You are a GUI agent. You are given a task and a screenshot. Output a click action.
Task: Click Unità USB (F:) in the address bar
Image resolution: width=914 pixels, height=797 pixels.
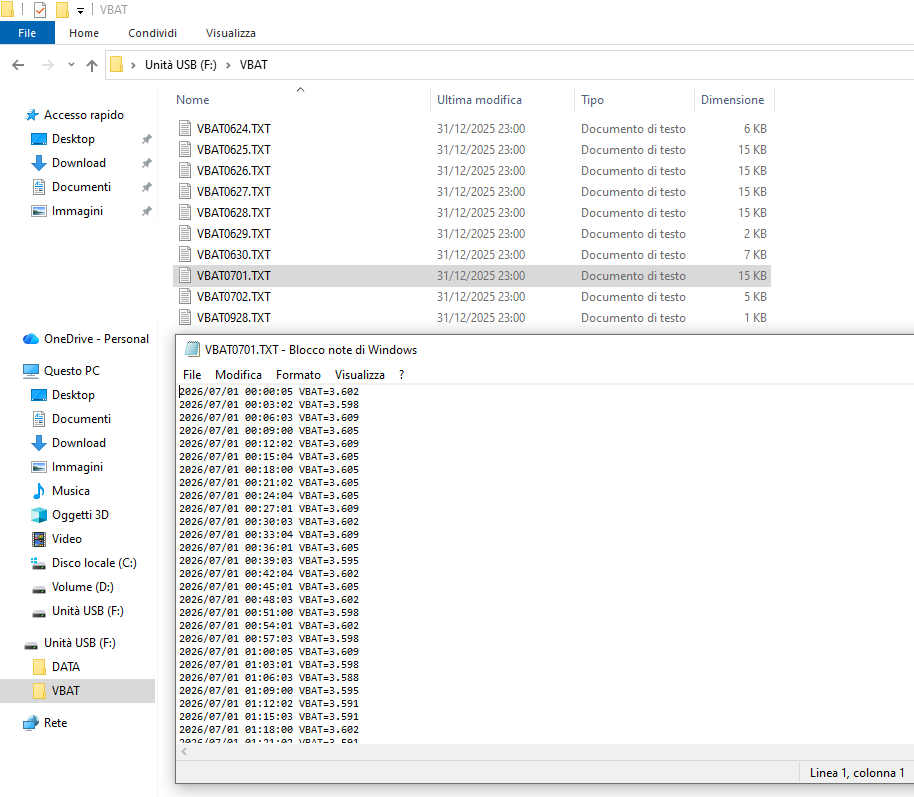[x=181, y=65]
